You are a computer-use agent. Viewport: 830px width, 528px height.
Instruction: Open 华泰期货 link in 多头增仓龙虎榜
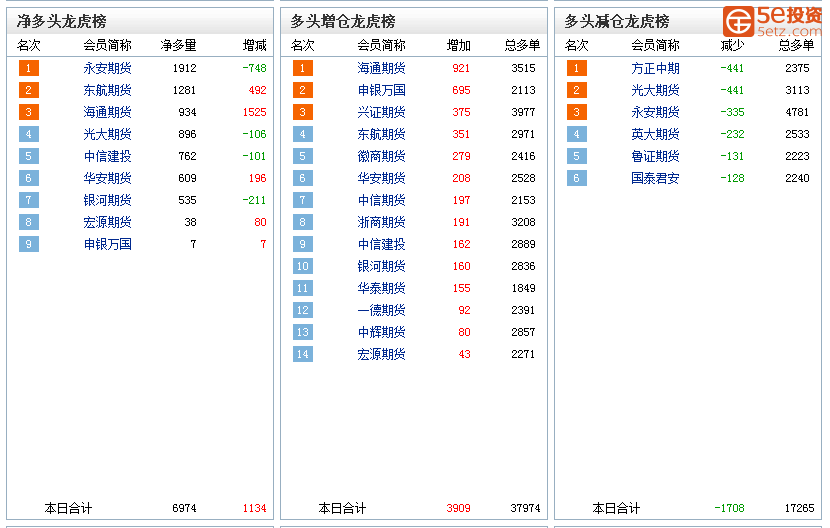tap(381, 288)
